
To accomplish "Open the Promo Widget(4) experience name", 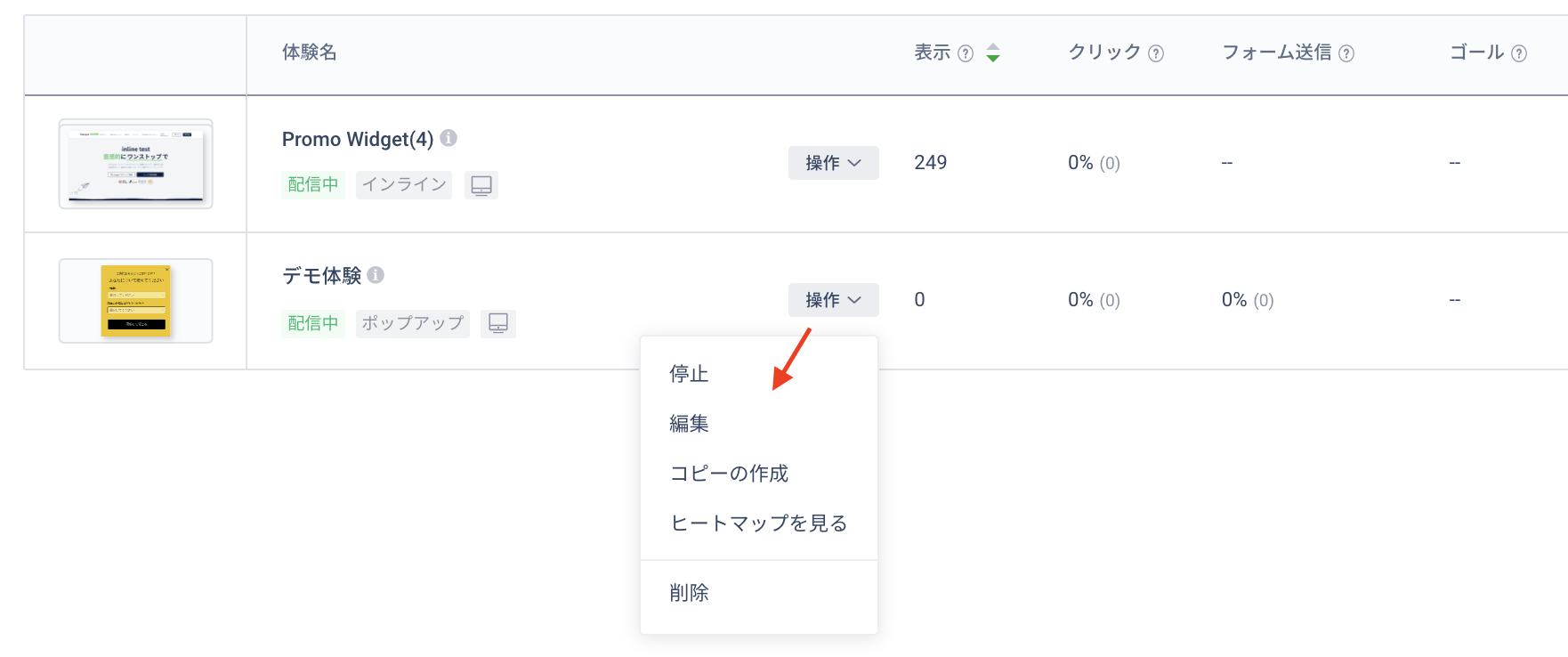I will (358, 139).
